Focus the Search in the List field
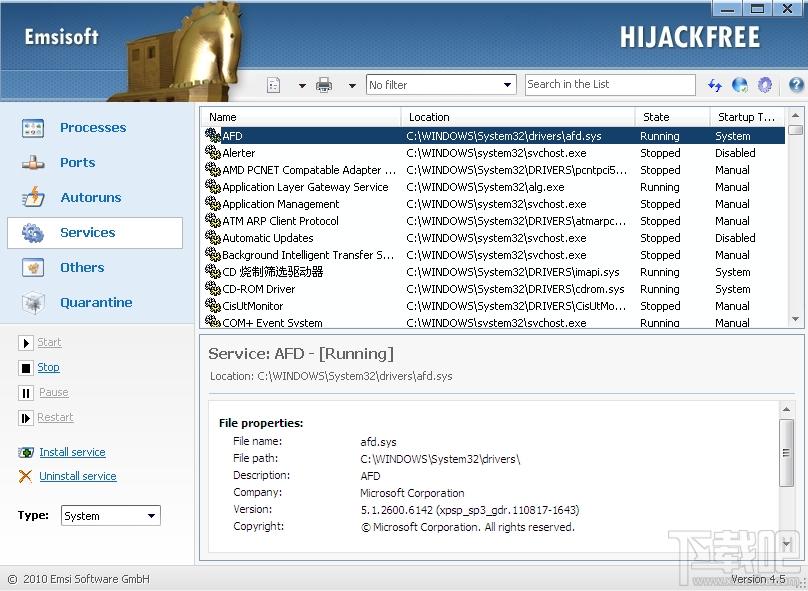The width and height of the screenshot is (808, 591). 610,85
